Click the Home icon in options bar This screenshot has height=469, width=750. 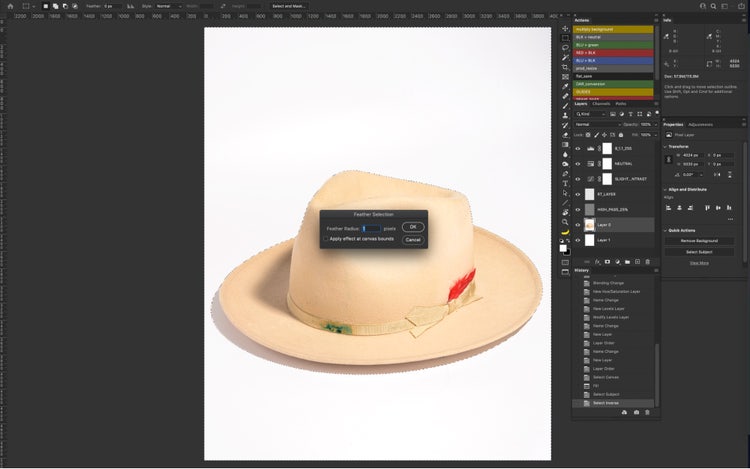pyautogui.click(x=8, y=6)
